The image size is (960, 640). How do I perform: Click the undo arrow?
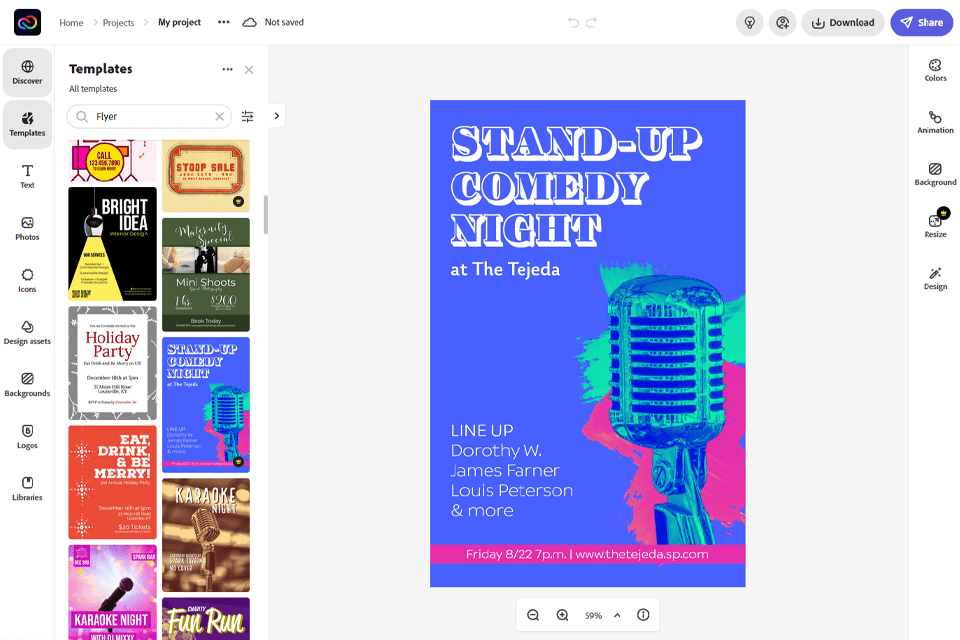(573, 22)
